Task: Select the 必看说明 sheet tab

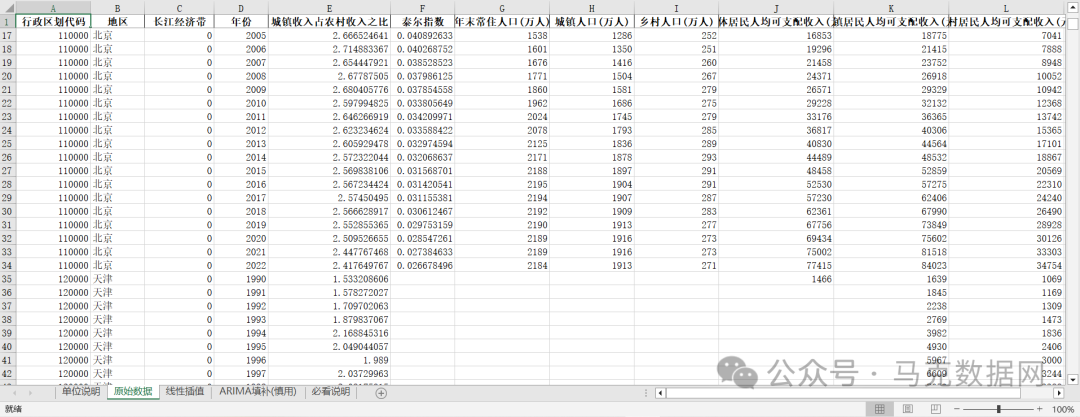Action: coord(332,393)
